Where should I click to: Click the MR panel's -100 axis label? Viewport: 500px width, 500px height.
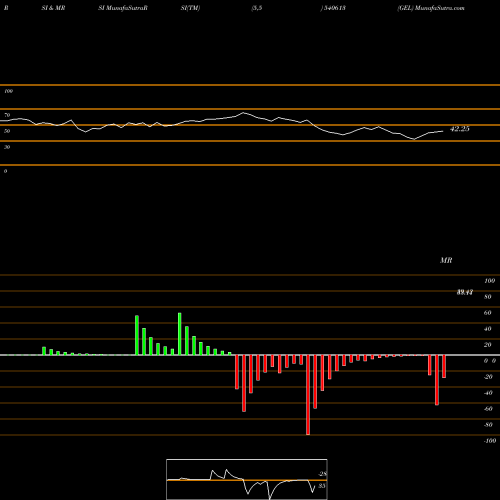(x=490, y=441)
